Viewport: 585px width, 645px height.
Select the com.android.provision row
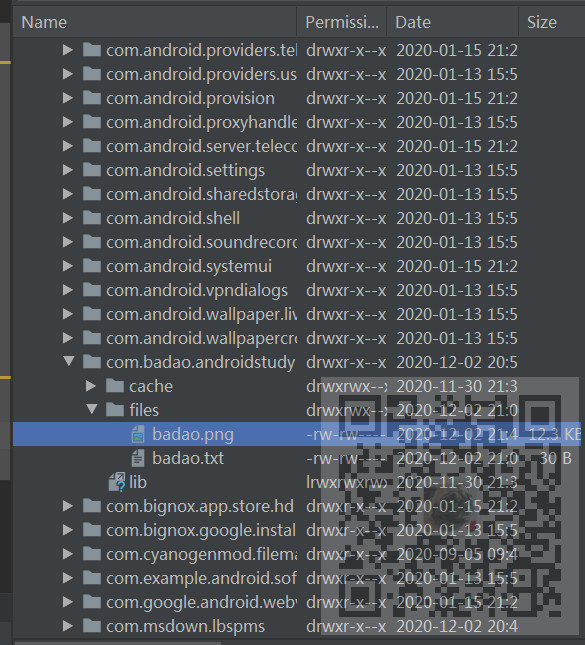297,98
